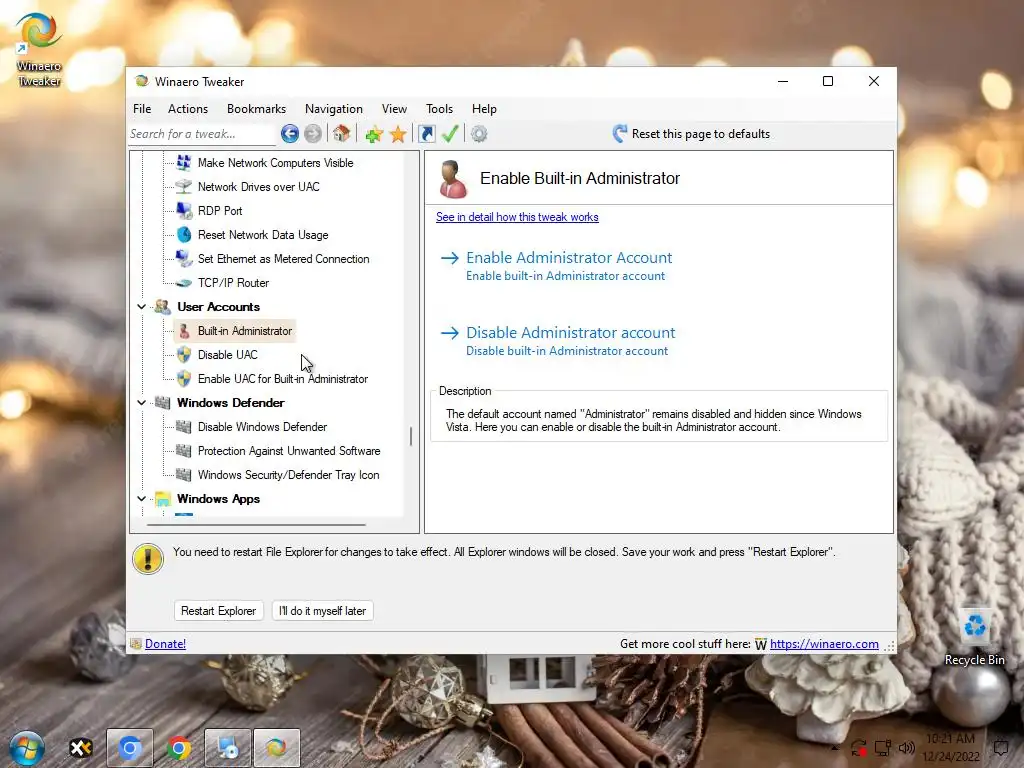Image resolution: width=1024 pixels, height=768 pixels.
Task: Open the https://winaero.com link
Action: click(x=824, y=644)
